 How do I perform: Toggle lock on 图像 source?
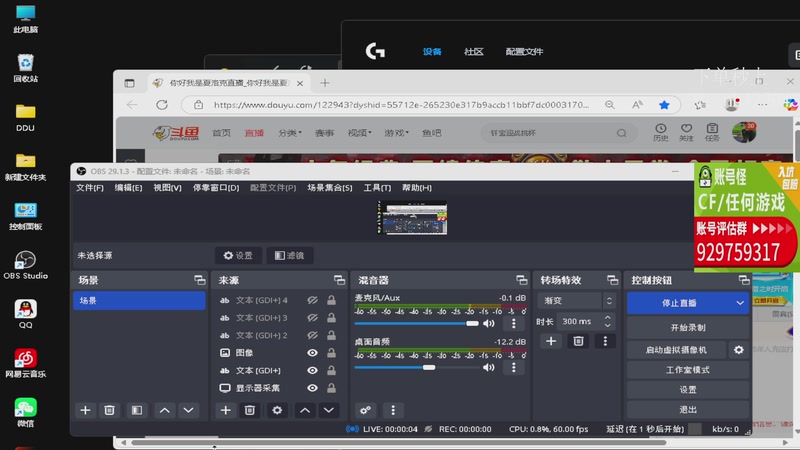pos(332,353)
